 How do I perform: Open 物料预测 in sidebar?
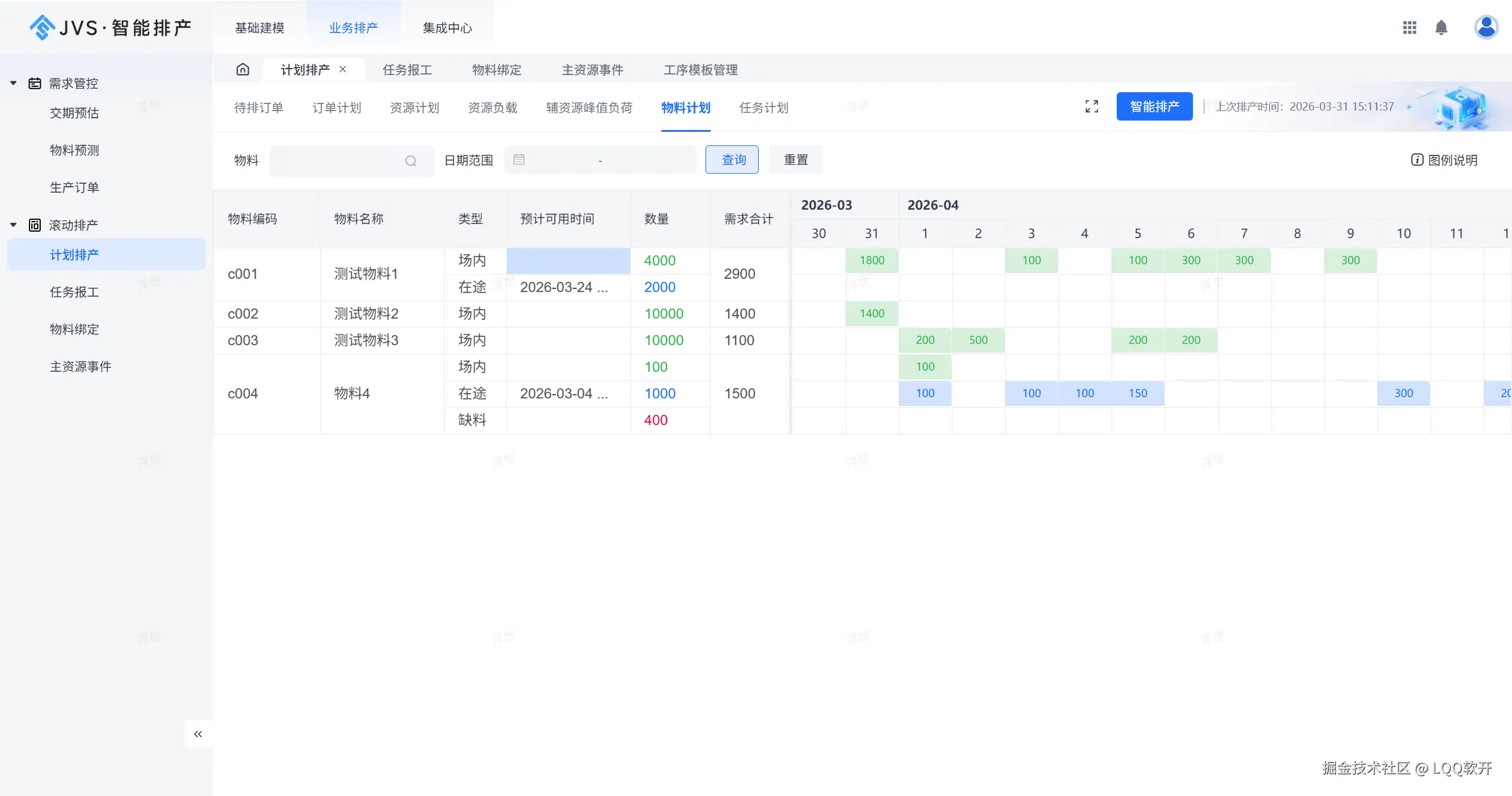tap(74, 150)
